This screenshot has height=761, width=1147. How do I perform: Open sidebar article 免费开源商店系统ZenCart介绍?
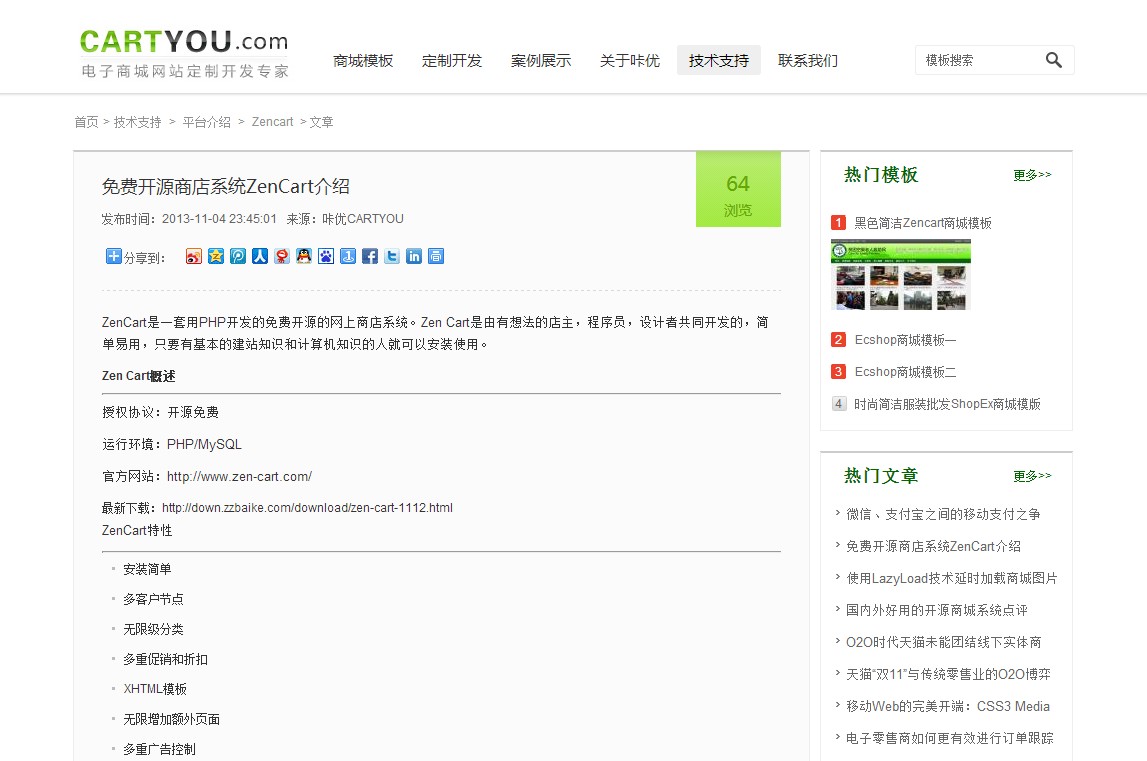tap(933, 547)
